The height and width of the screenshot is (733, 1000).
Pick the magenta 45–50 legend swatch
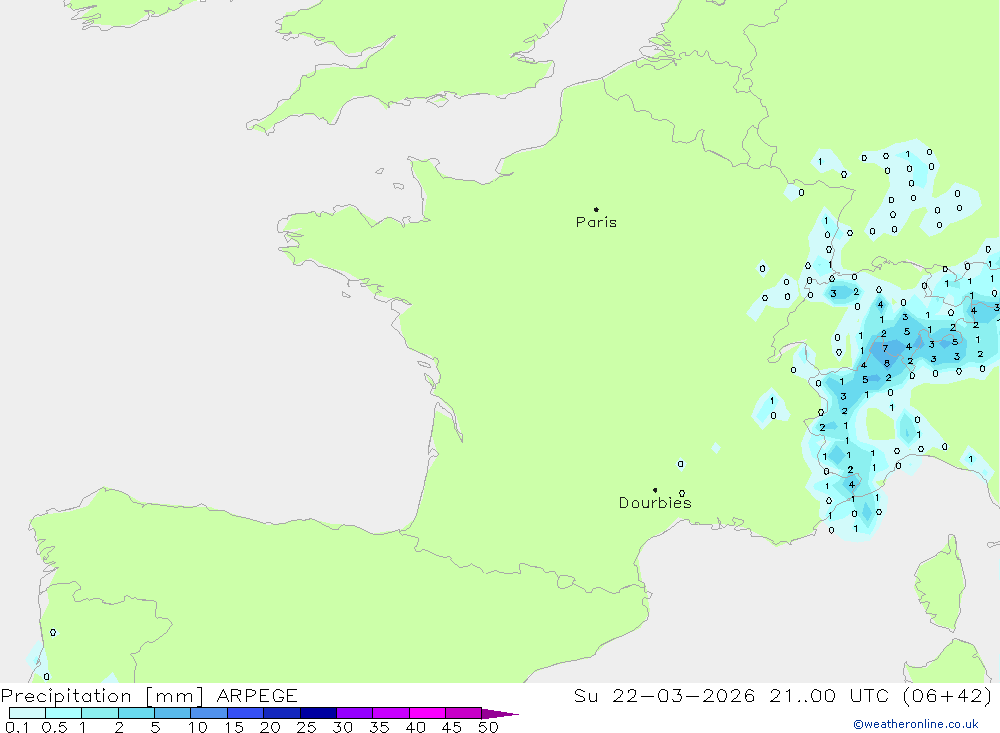coord(463,714)
